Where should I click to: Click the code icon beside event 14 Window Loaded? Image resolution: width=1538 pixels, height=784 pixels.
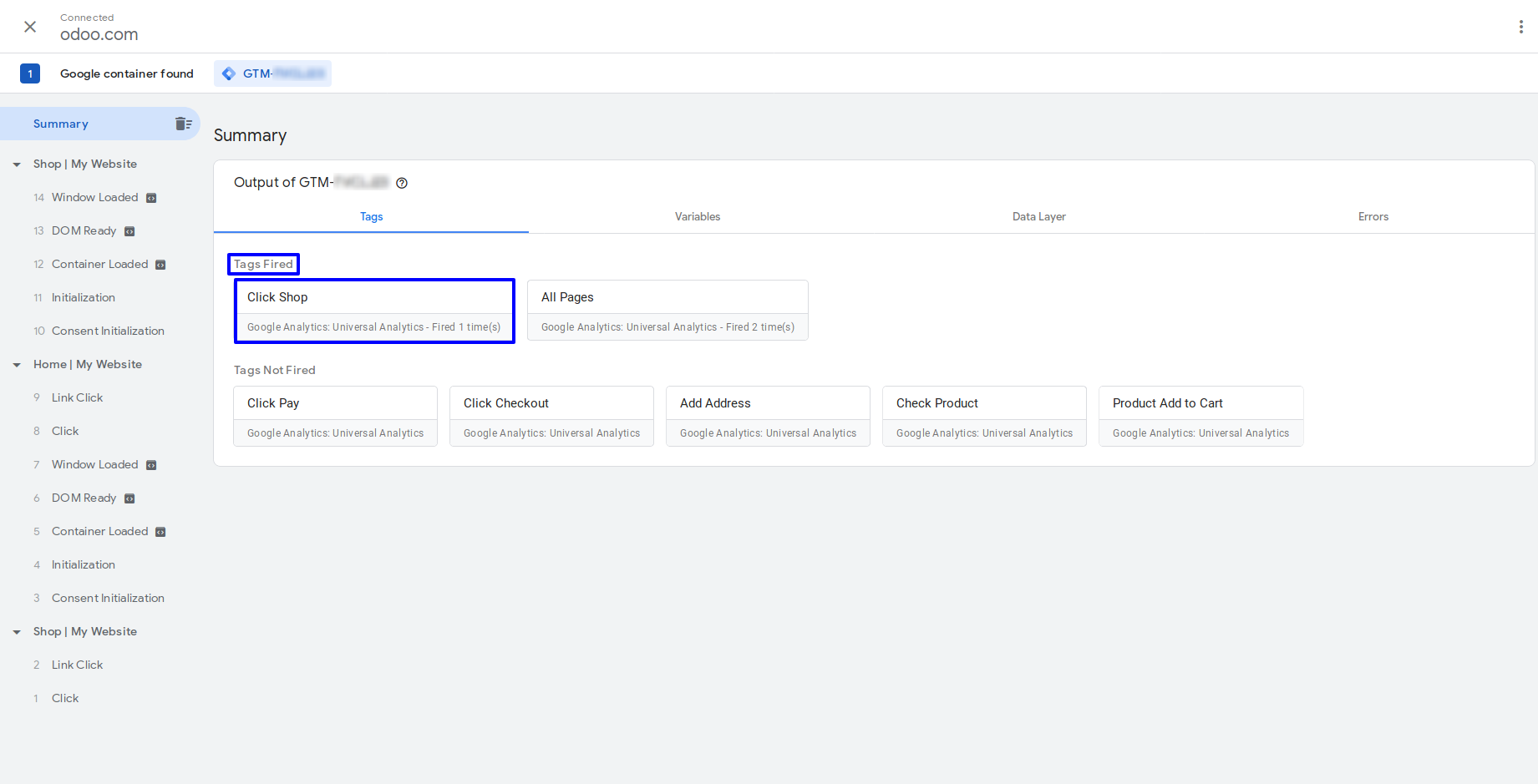click(x=151, y=198)
